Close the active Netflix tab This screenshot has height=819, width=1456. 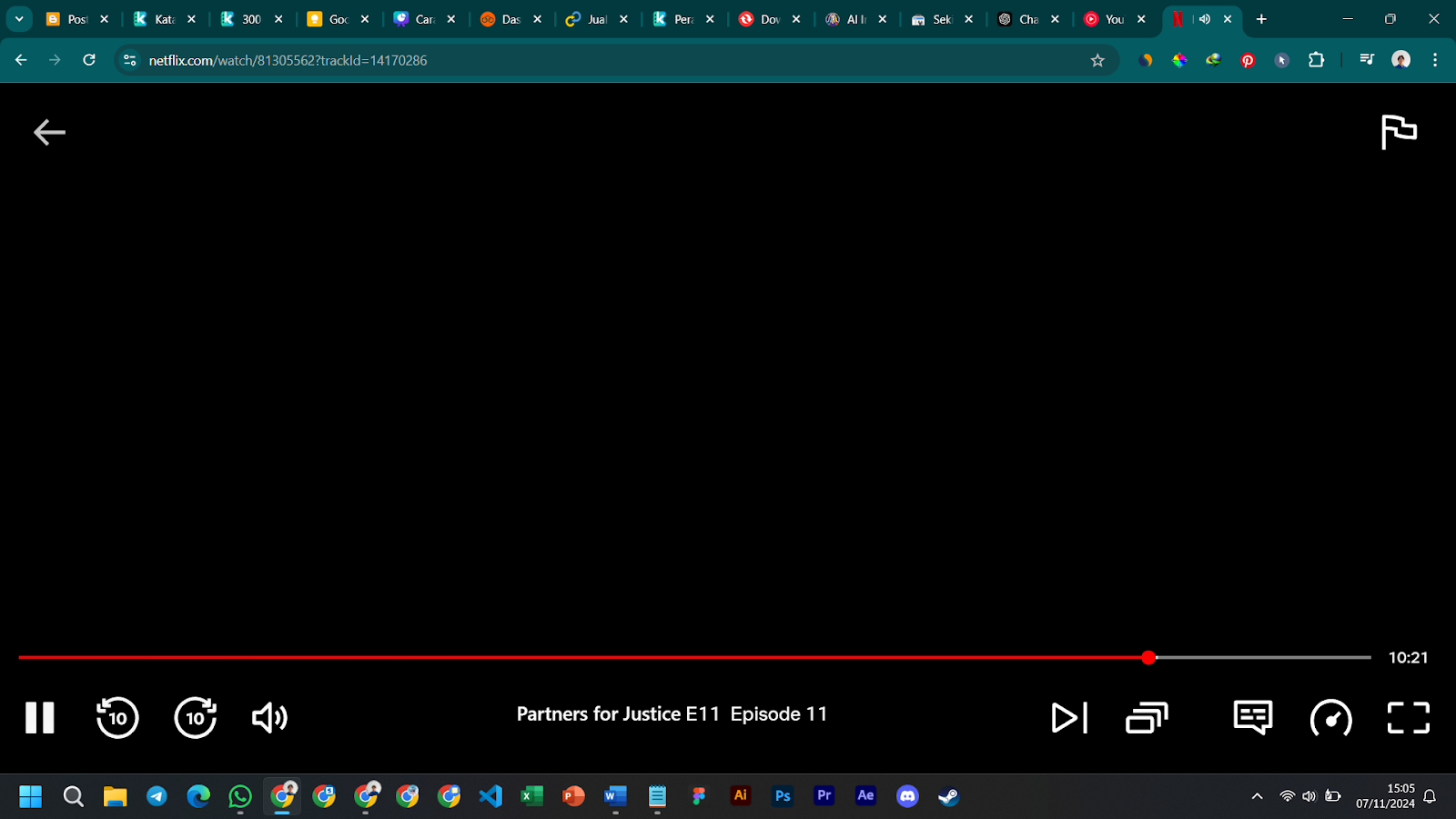pos(1228,19)
